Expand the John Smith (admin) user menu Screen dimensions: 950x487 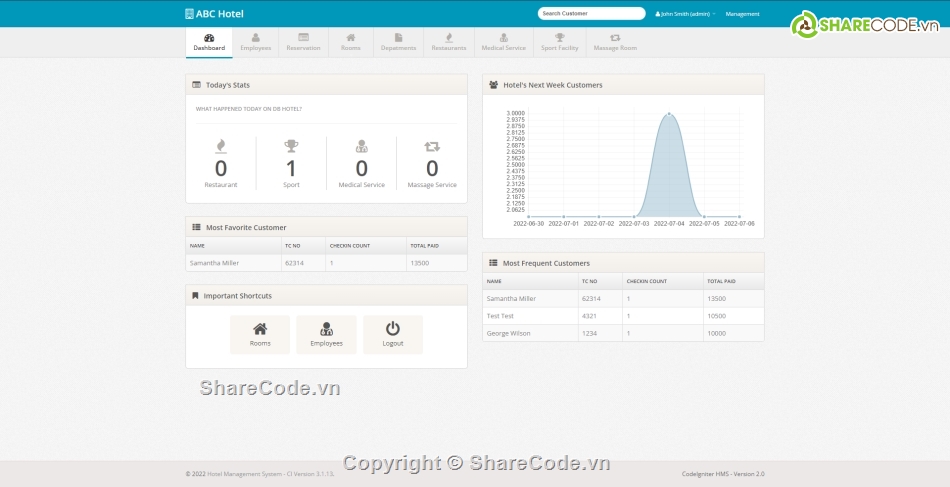[x=685, y=14]
